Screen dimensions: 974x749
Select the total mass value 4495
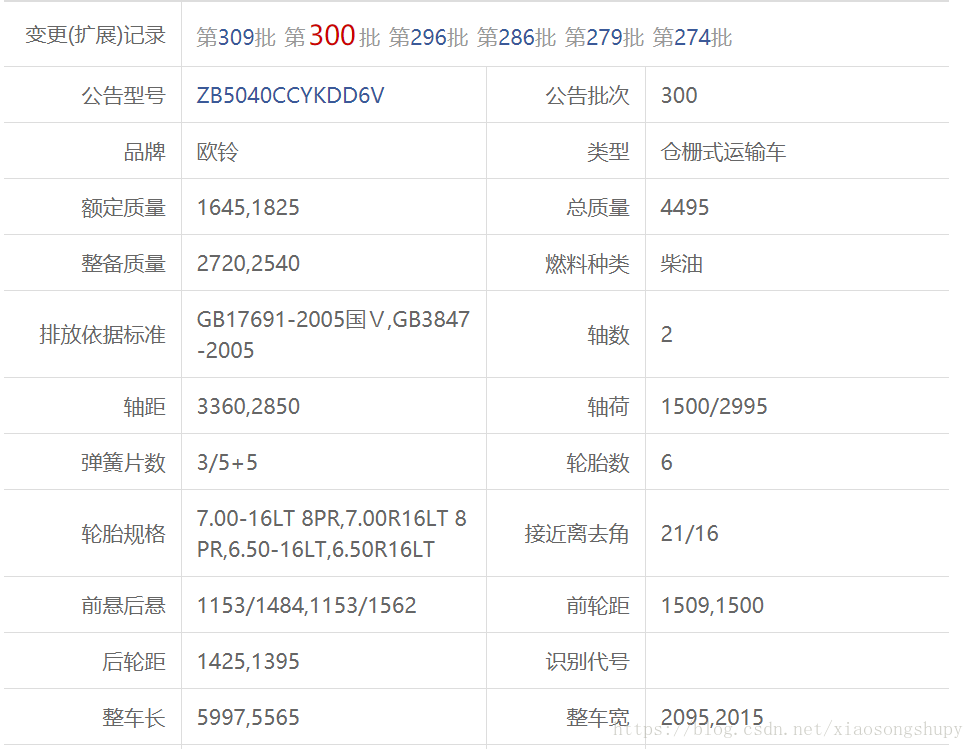[x=685, y=207]
